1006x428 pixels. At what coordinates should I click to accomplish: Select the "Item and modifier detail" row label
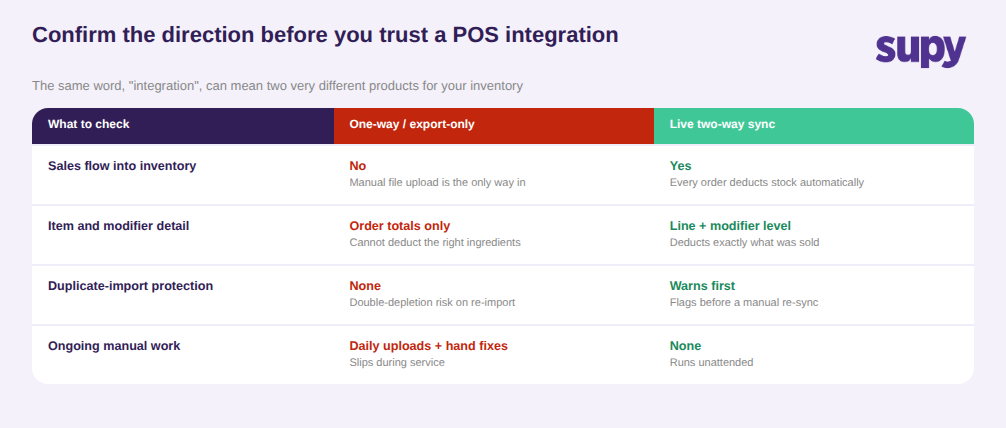(119, 226)
